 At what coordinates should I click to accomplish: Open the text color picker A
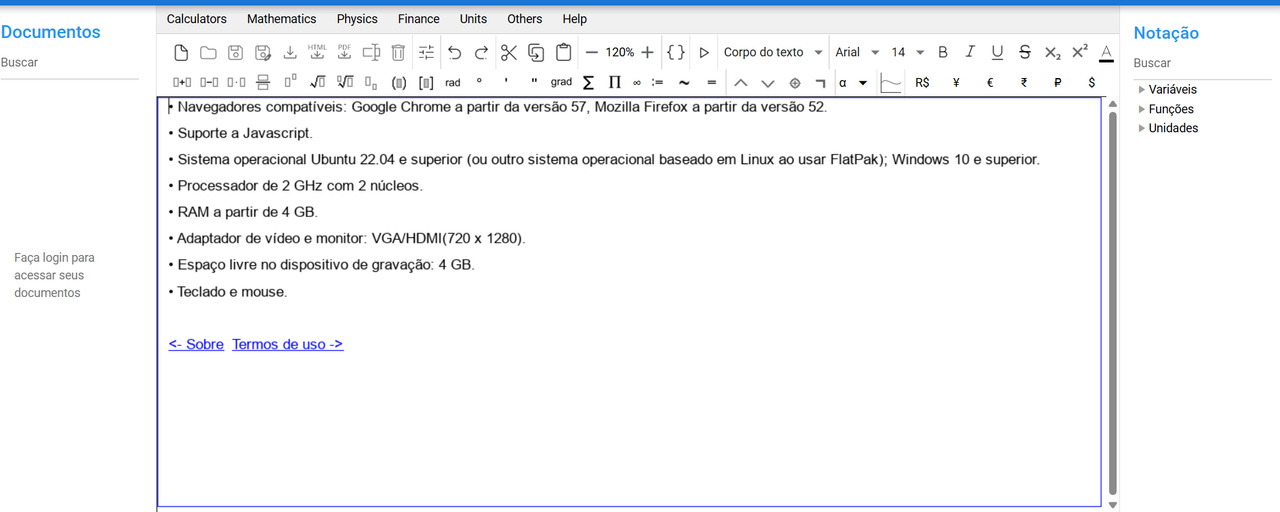tap(1106, 52)
